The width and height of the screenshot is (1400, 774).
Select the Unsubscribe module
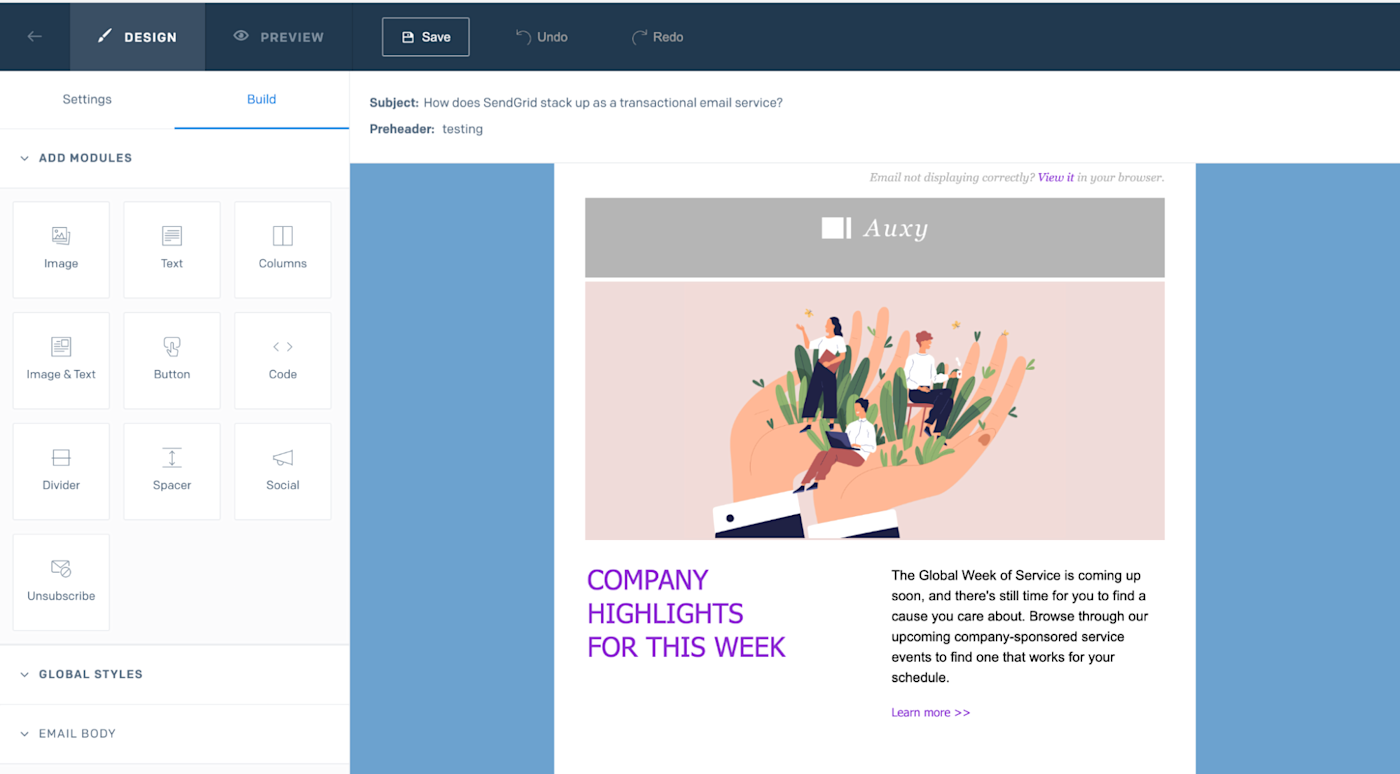tap(61, 582)
